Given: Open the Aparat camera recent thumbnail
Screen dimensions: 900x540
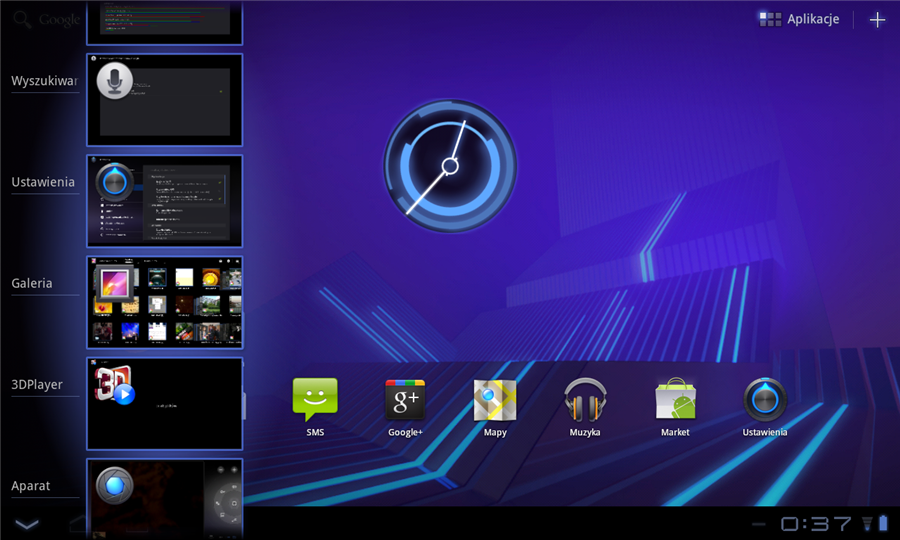Looking at the screenshot, I should (165, 497).
